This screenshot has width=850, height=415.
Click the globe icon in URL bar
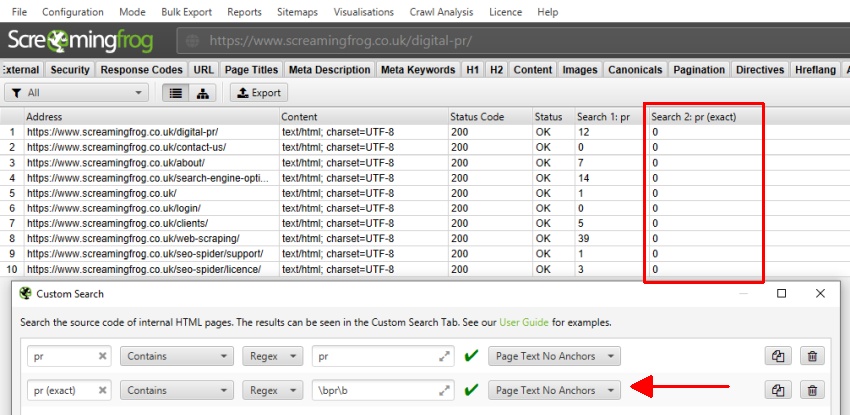click(x=192, y=41)
